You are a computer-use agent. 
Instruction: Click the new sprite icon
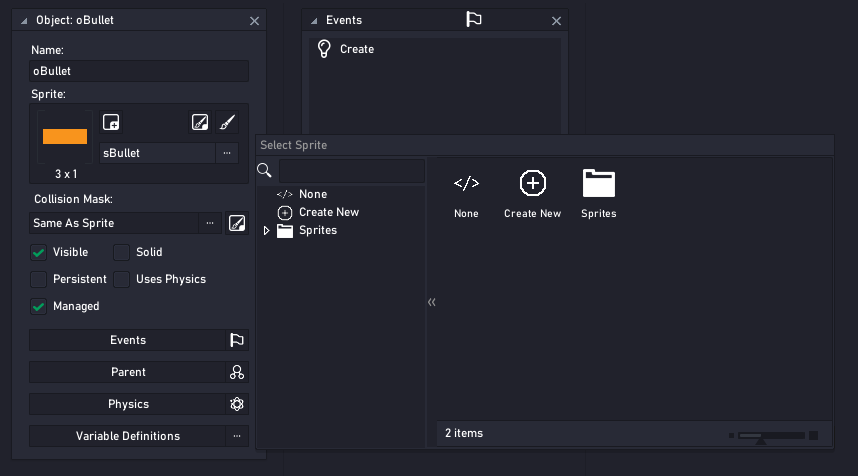111,122
